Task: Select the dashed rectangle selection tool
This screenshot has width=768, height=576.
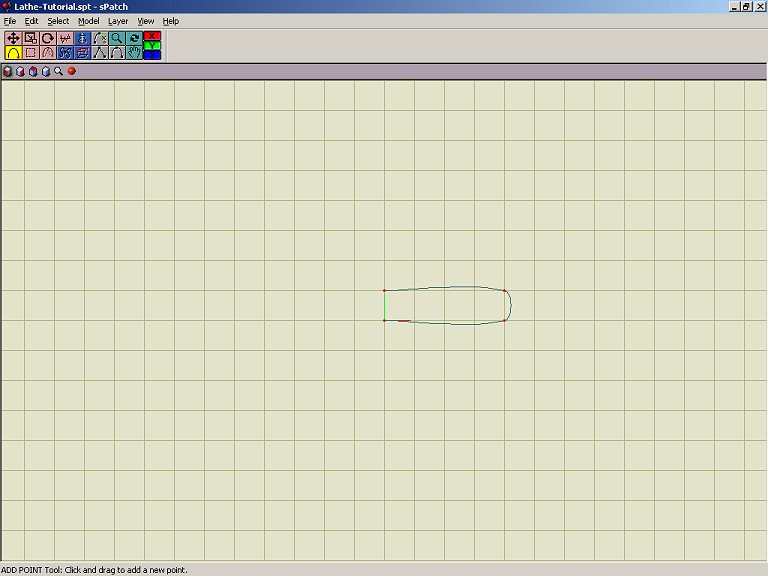Action: pyautogui.click(x=31, y=52)
